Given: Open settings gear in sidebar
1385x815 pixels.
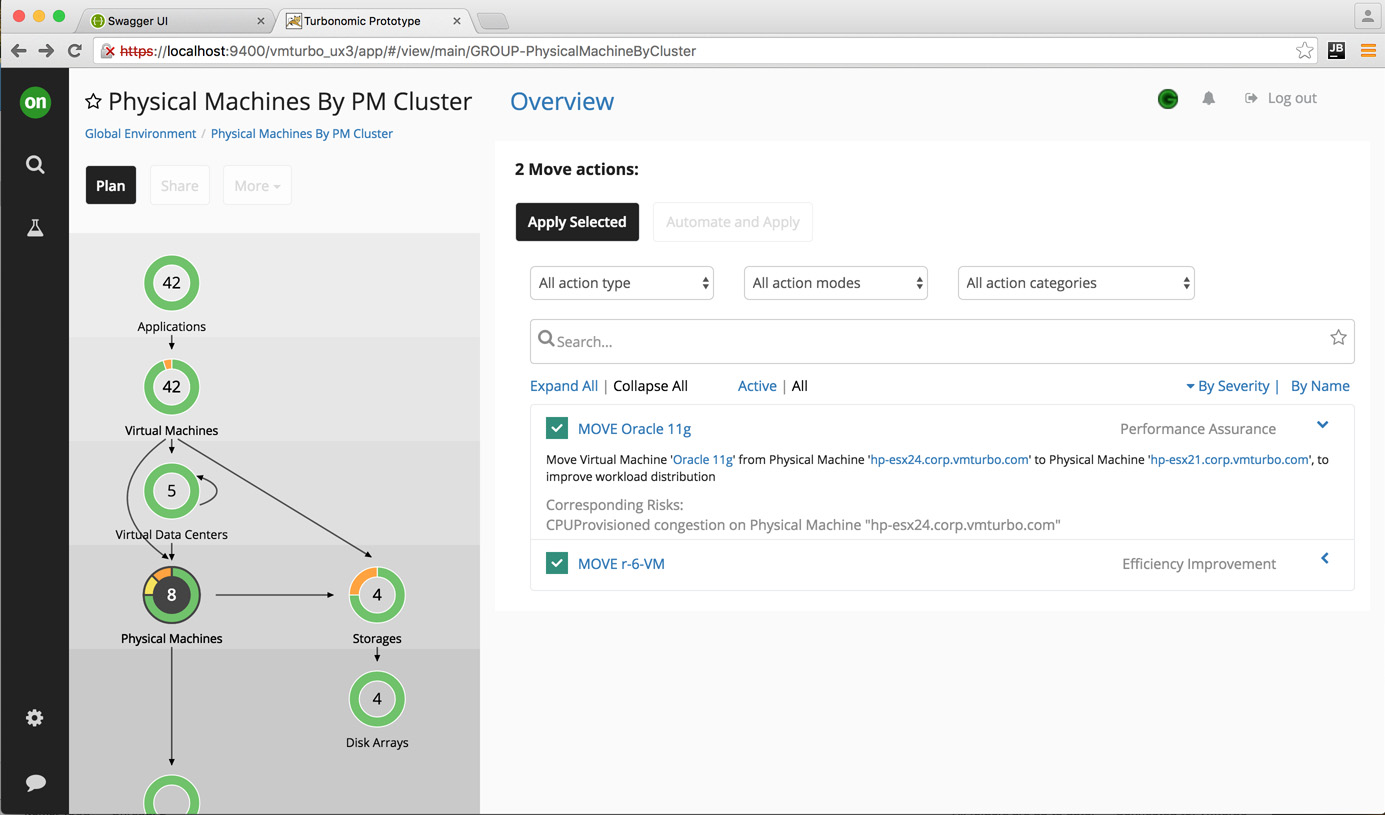Looking at the screenshot, I should (35, 718).
